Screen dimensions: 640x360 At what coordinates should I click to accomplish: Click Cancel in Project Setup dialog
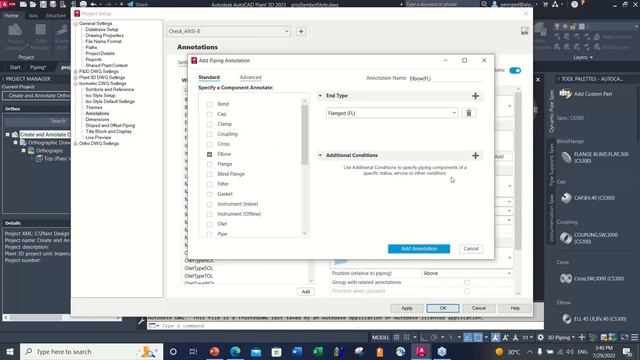tap(479, 308)
